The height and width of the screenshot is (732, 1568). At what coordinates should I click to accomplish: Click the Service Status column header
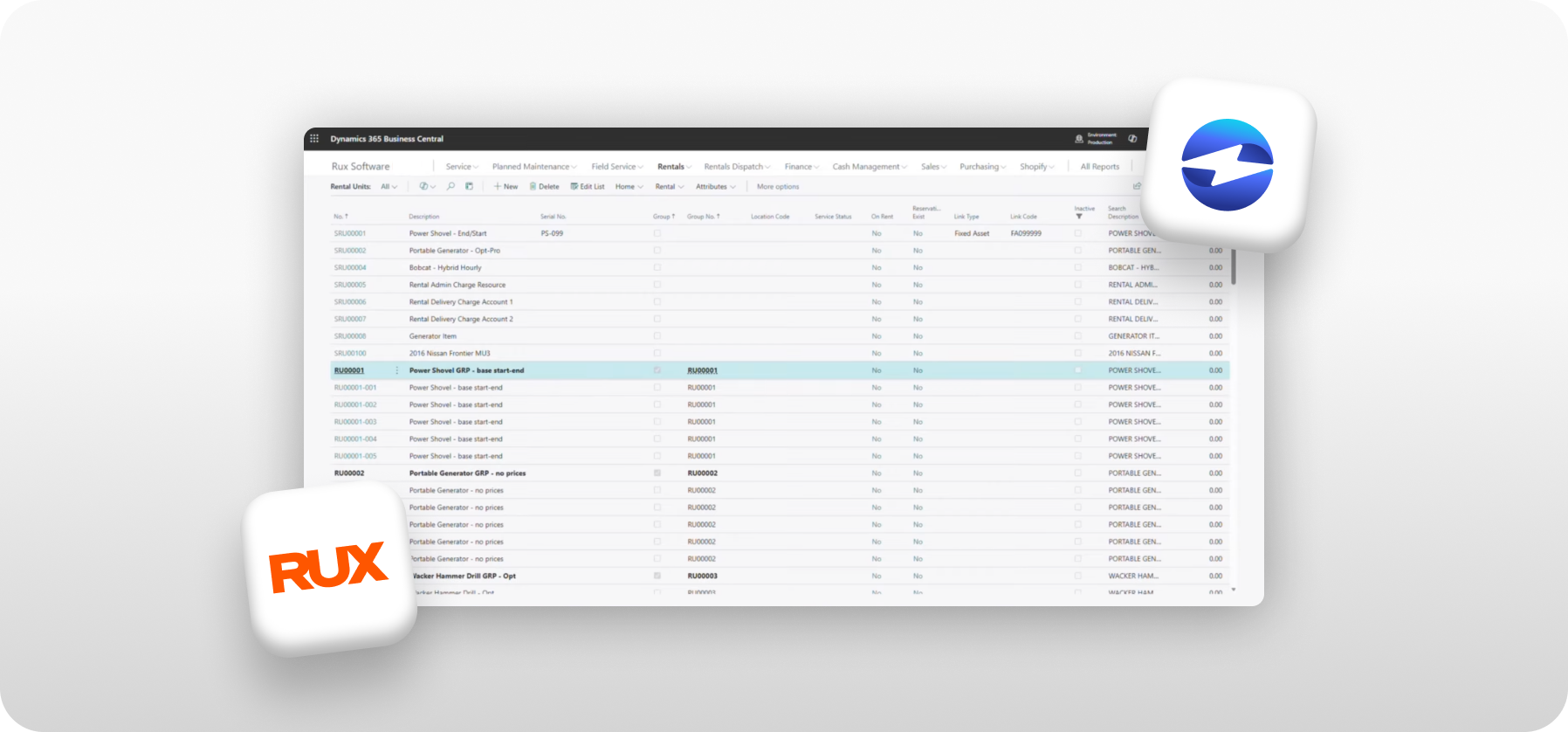tap(833, 217)
